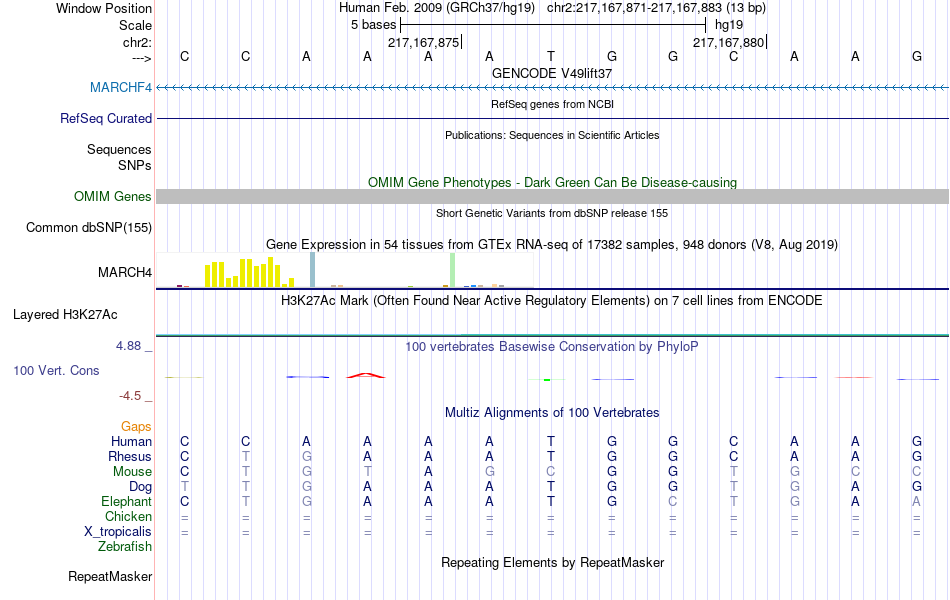Click the hg19 assembly label by scale
This screenshot has width=950, height=600.
click(729, 25)
